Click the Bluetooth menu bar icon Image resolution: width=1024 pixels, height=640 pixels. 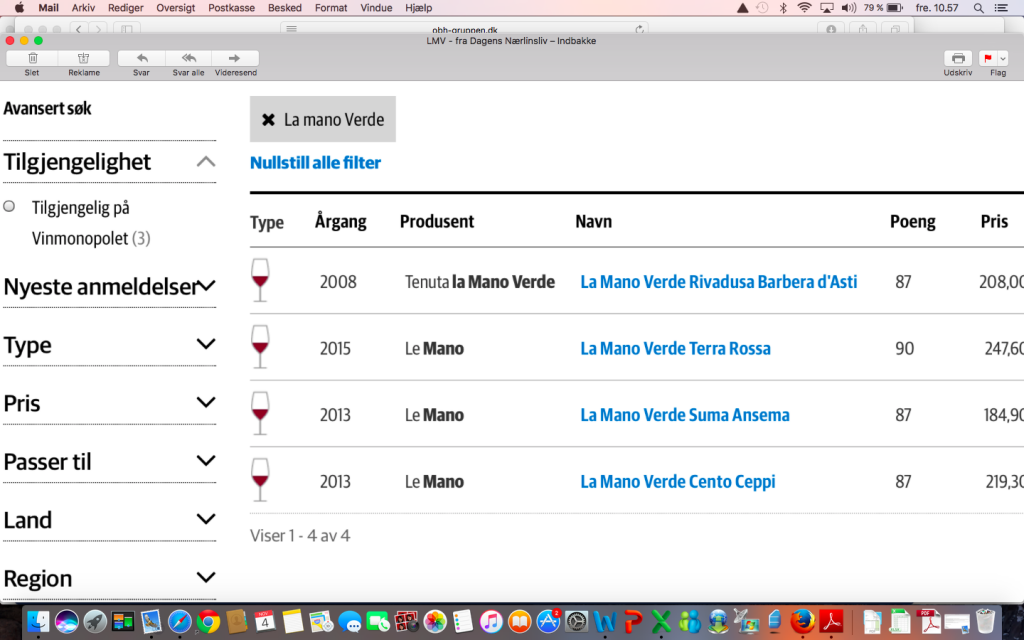[783, 8]
